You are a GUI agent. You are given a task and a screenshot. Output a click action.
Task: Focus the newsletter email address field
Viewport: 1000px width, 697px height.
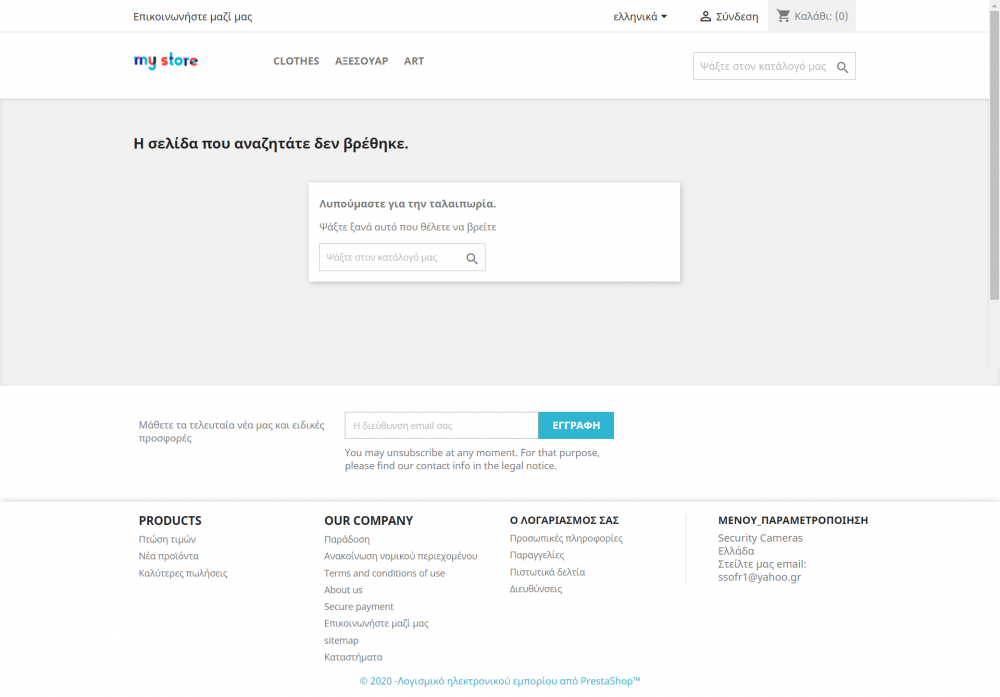[441, 425]
